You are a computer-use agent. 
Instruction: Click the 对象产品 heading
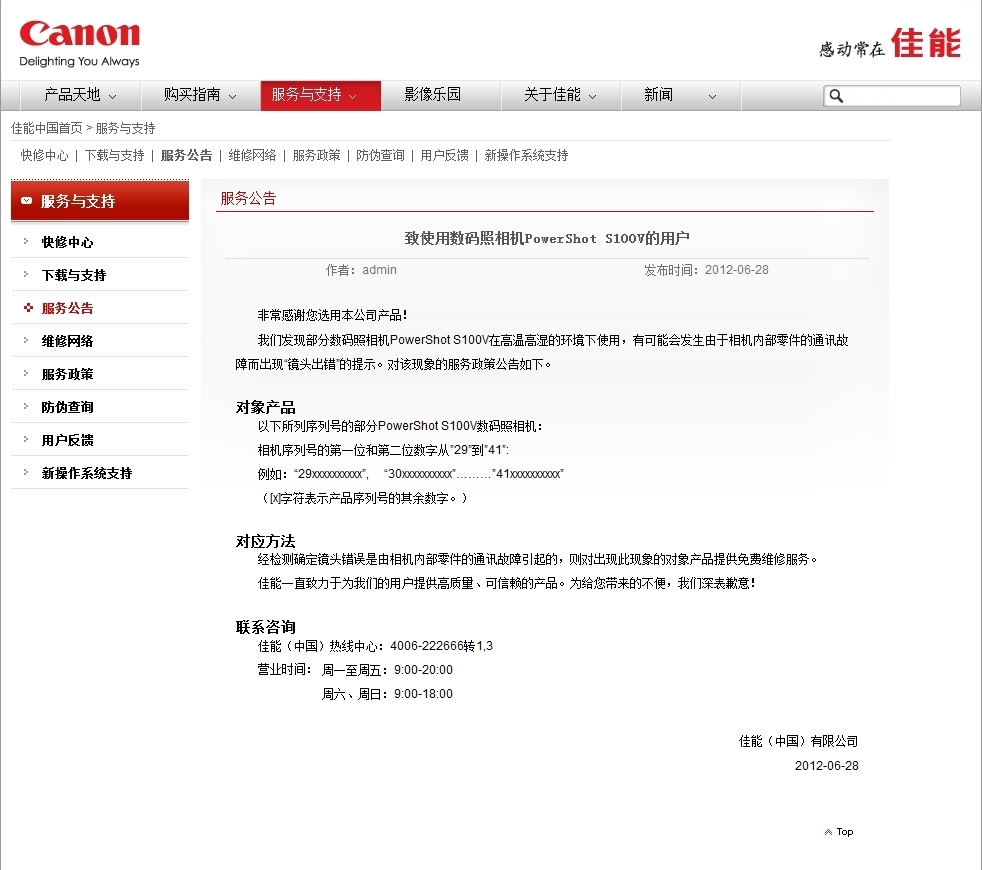point(266,407)
